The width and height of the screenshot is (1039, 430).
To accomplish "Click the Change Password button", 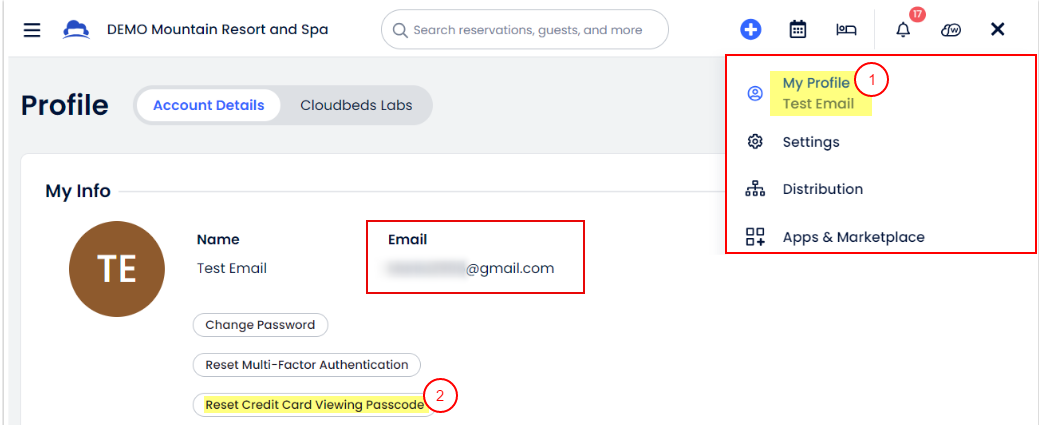I will (260, 325).
